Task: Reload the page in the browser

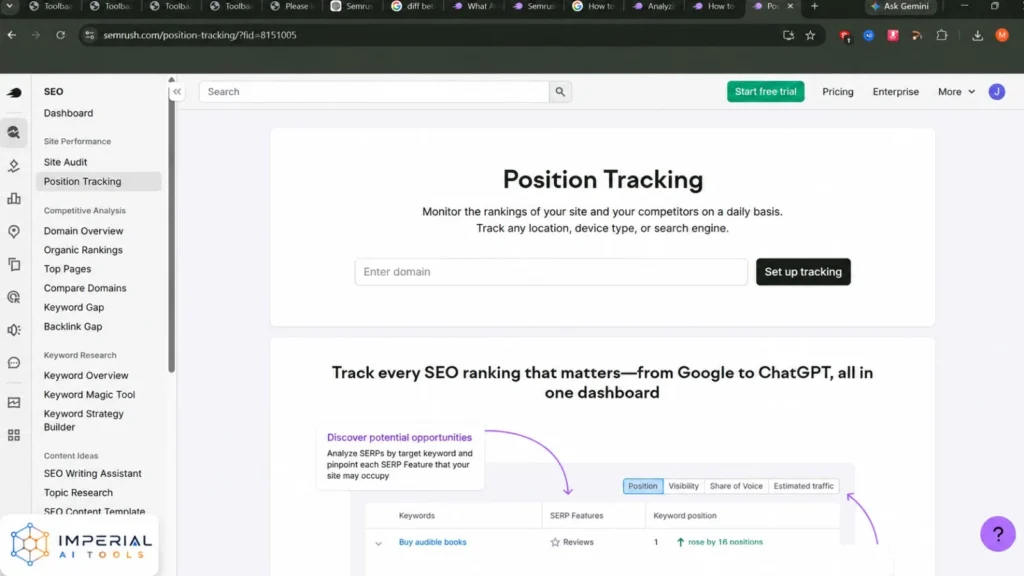Action: click(x=60, y=35)
